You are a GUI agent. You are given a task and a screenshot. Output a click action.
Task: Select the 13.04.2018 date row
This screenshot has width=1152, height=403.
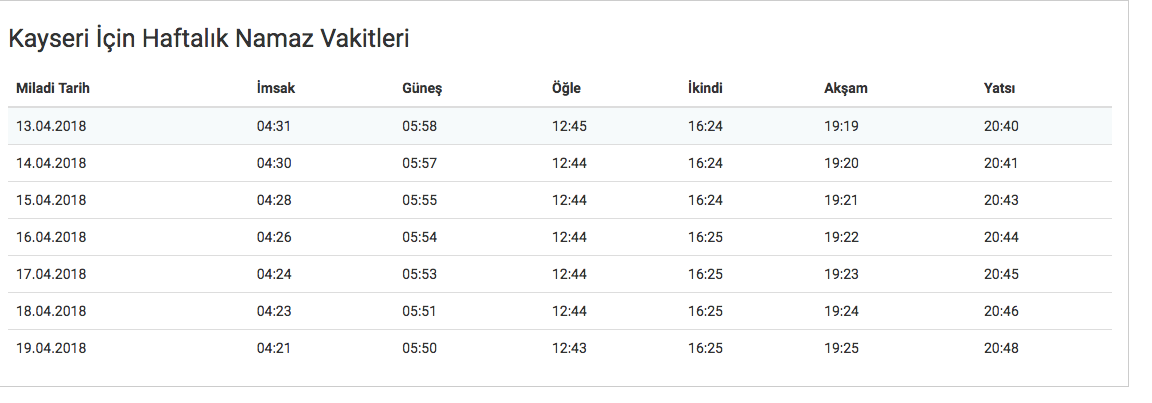(x=51, y=126)
